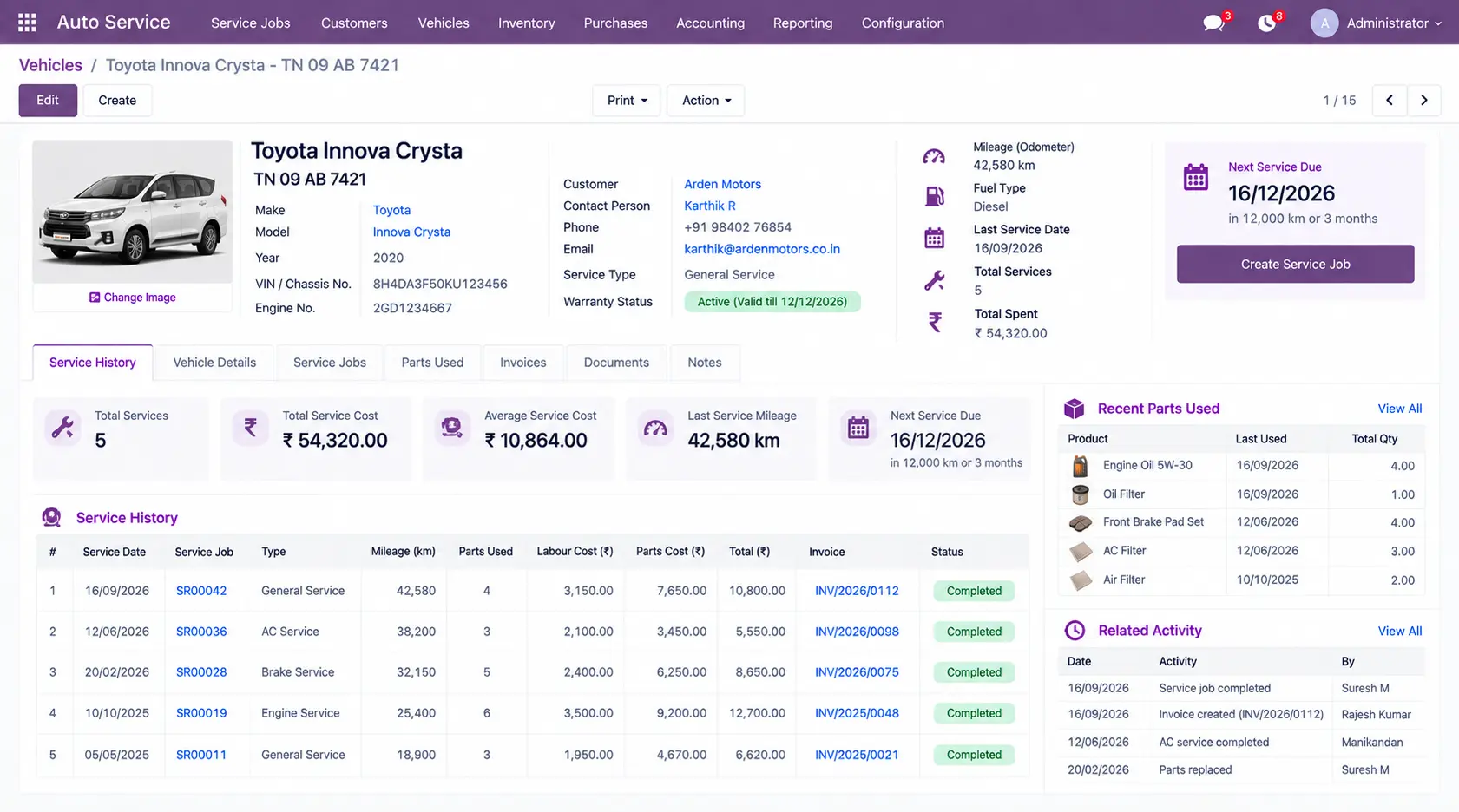The height and width of the screenshot is (812, 1459).
Task: Open invoice INV/2026/0098
Action: (x=857, y=632)
